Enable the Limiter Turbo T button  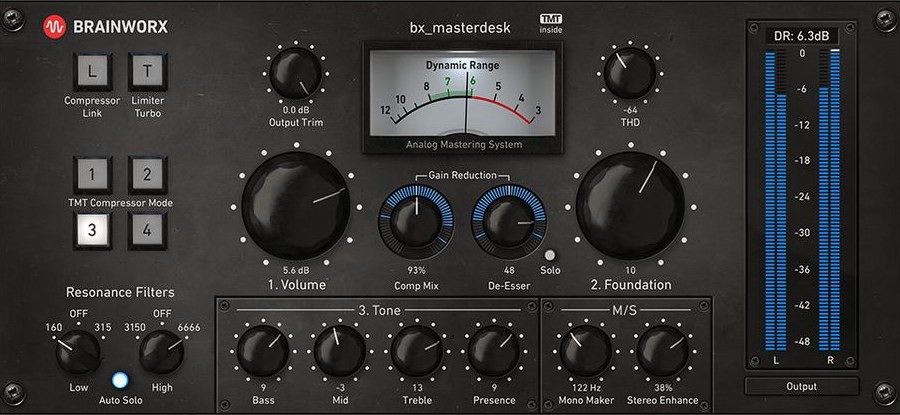[148, 72]
